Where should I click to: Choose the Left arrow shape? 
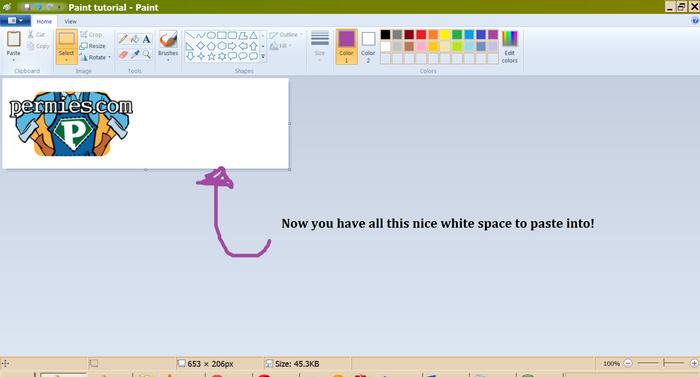coord(243,46)
